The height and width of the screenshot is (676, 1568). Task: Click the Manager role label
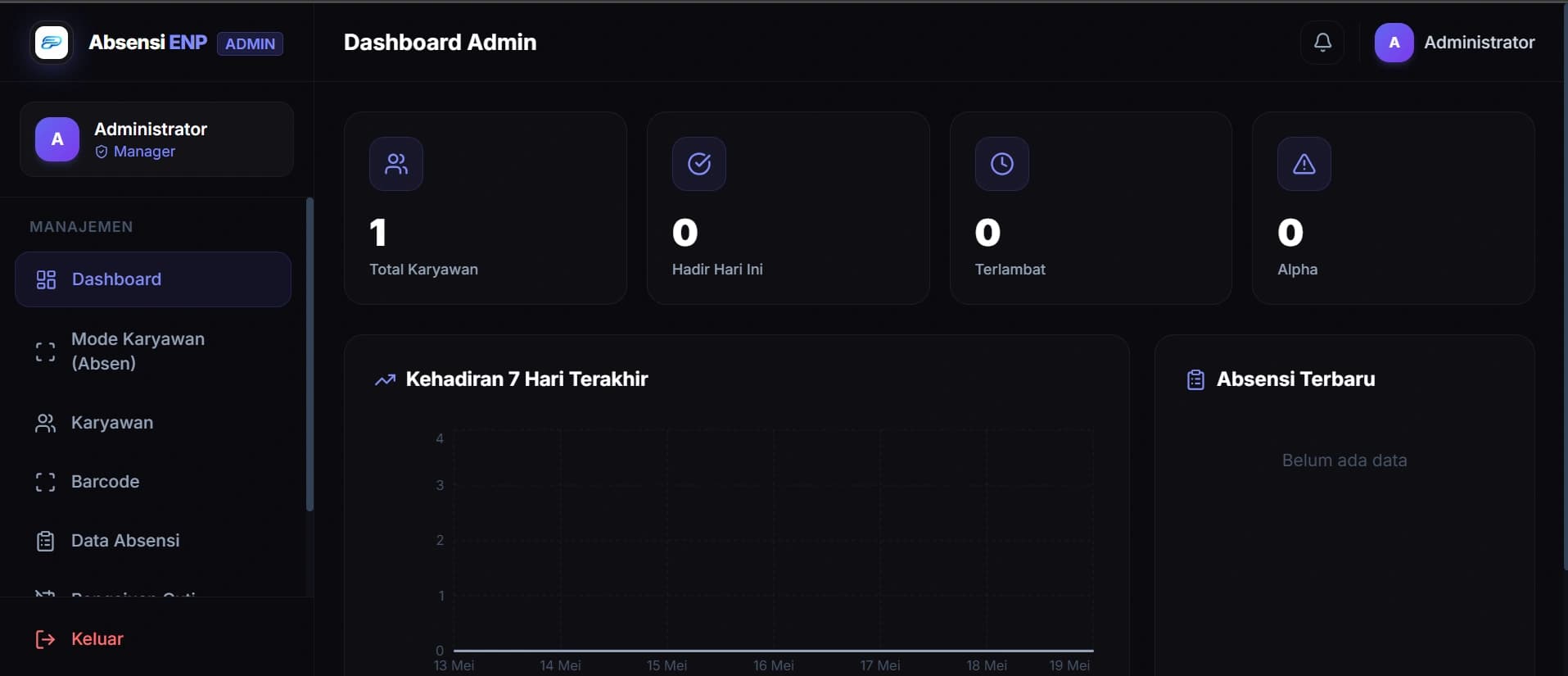click(x=144, y=152)
